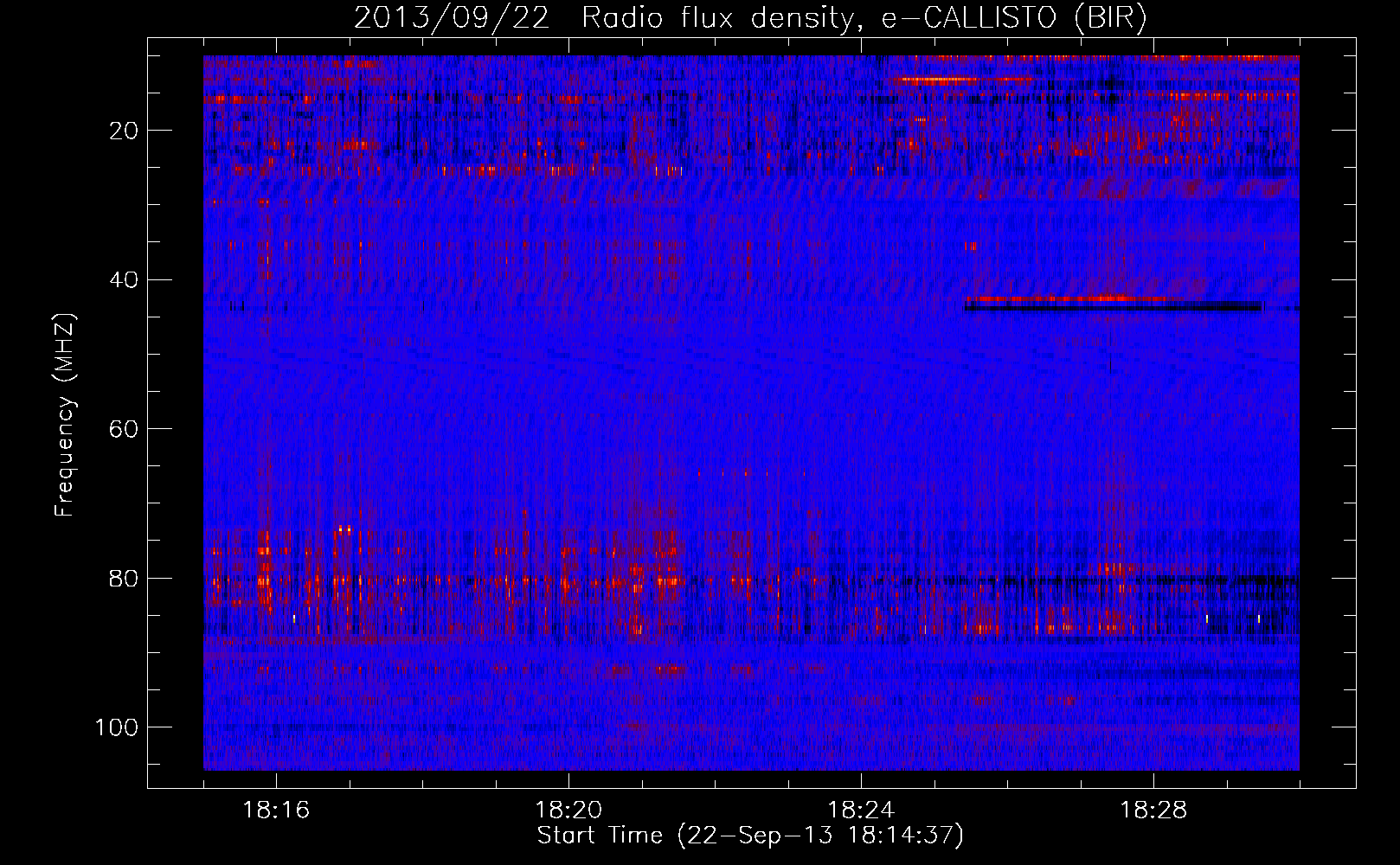This screenshot has height=865, width=1400.
Task: Click the '80' frequency tick label
Action: pyautogui.click(x=124, y=578)
